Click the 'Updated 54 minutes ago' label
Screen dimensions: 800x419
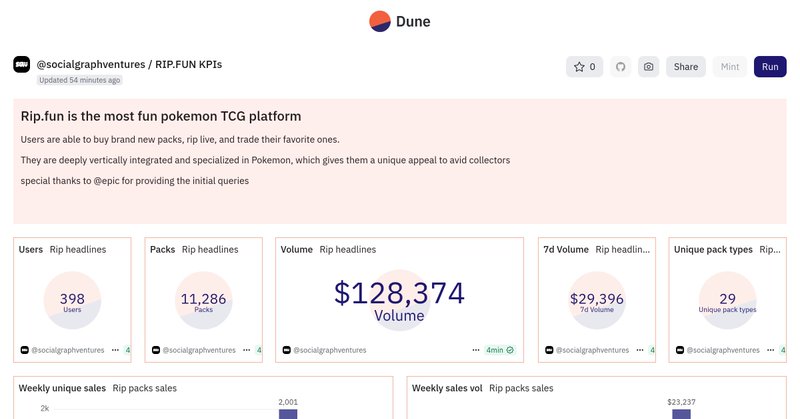[x=80, y=80]
